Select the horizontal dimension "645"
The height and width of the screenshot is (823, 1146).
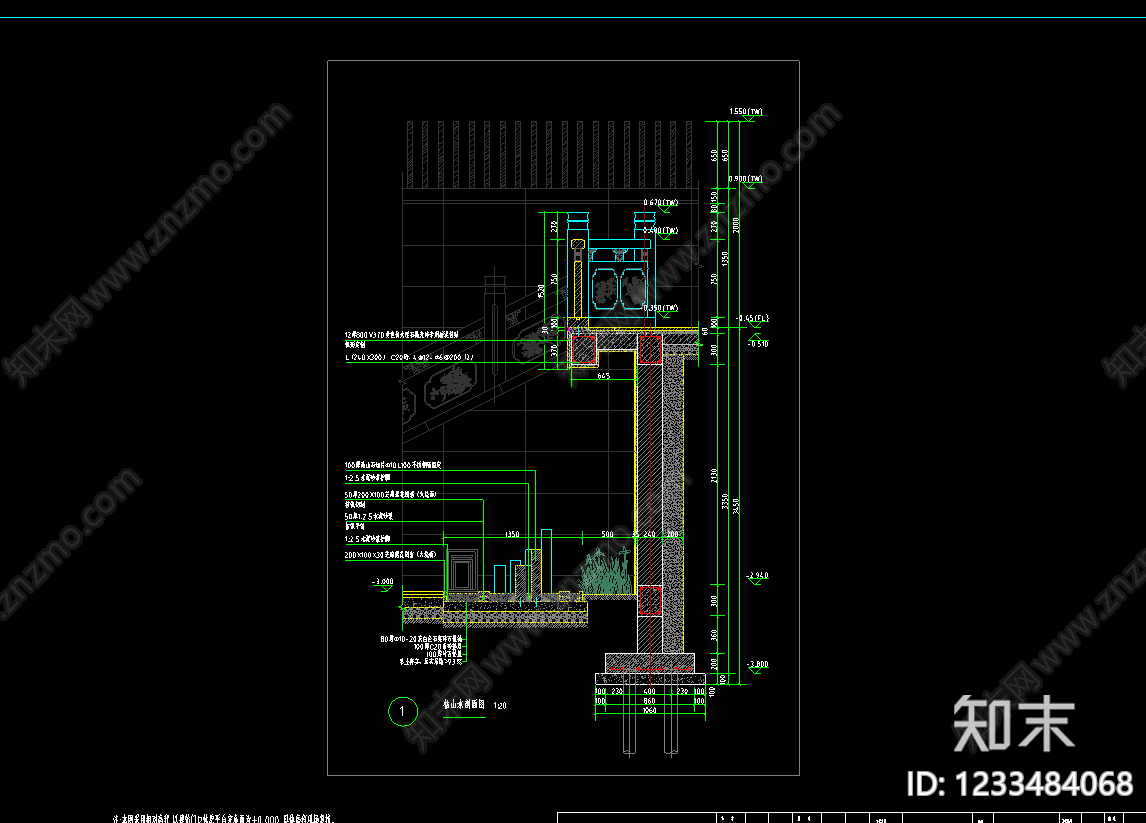[x=604, y=376]
